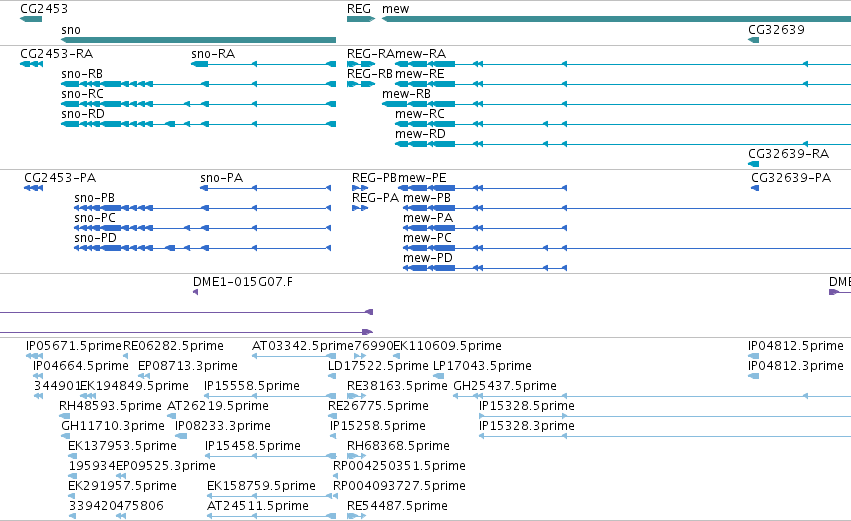Select EST RH48593.5prime
Screen dimensions: 851x521
[x=111, y=406]
